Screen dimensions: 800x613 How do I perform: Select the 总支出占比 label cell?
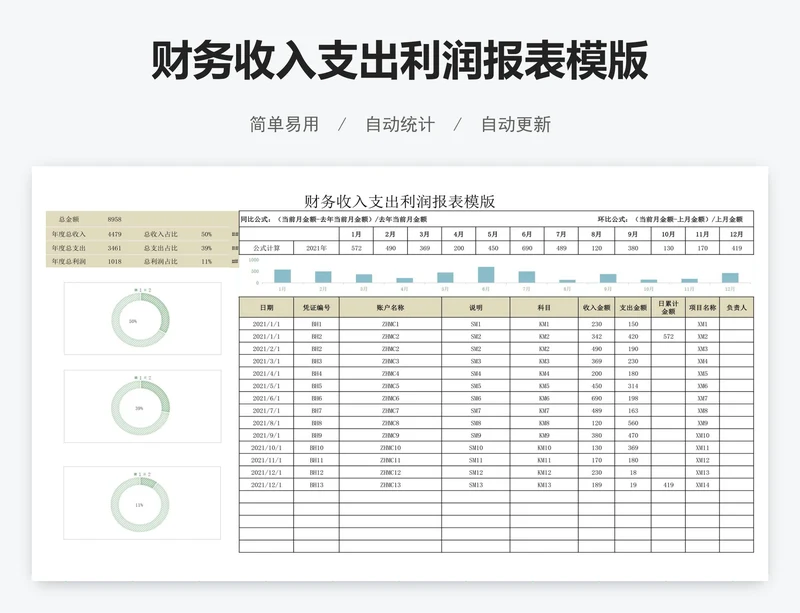coord(161,248)
